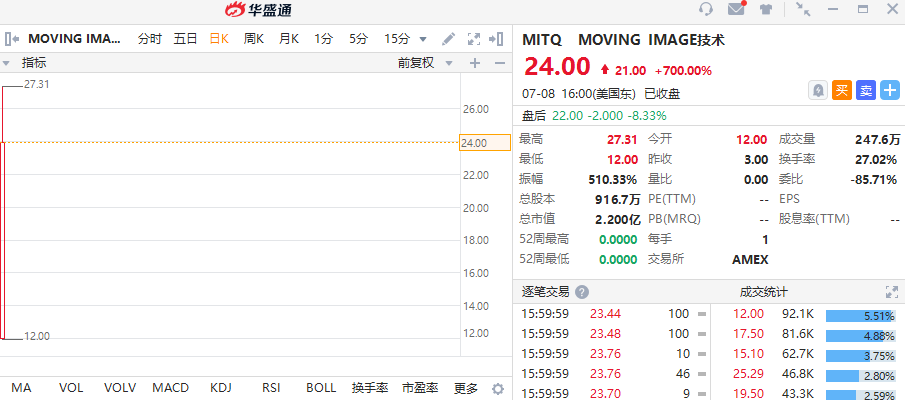This screenshot has width=905, height=400.
Task: Click the 3.75% volume bar
Action: 860,356
